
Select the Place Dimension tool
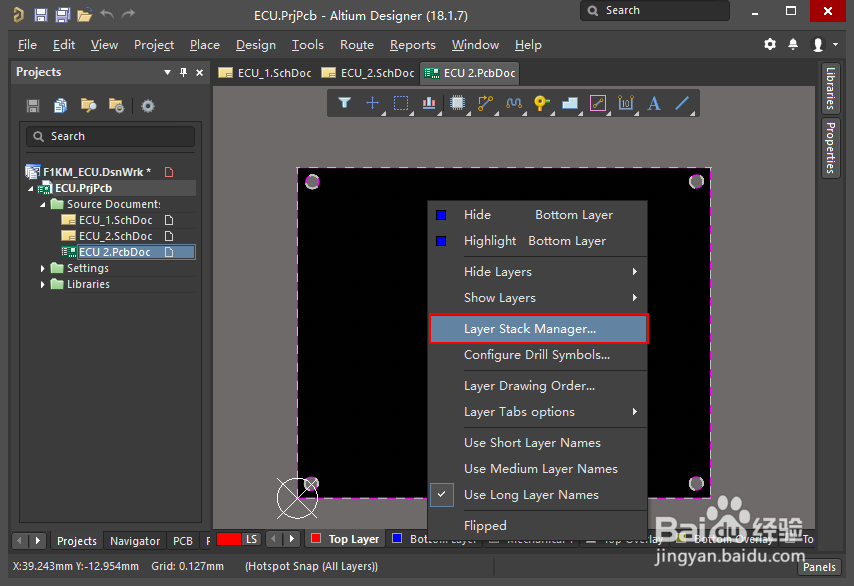(x=626, y=103)
